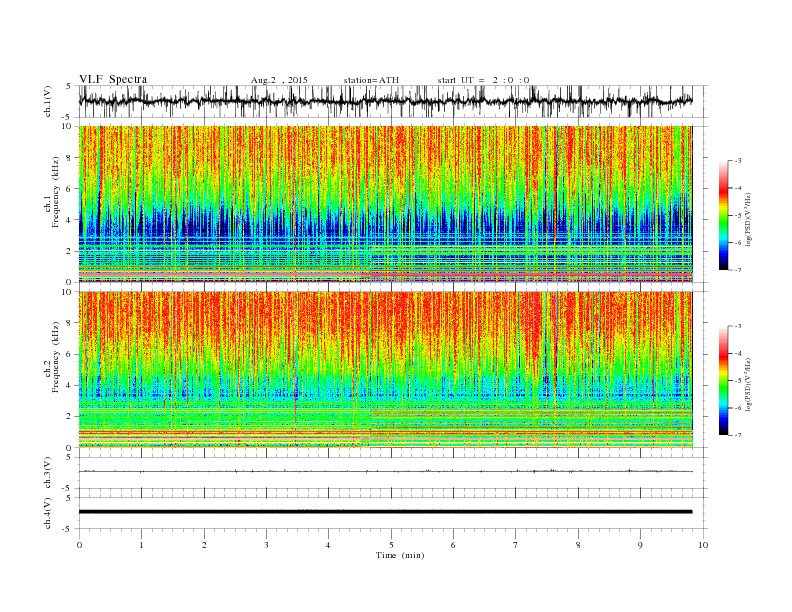
Task: Click the '-3' tick on ch.1 colorbar
Action: pyautogui.click(x=738, y=161)
